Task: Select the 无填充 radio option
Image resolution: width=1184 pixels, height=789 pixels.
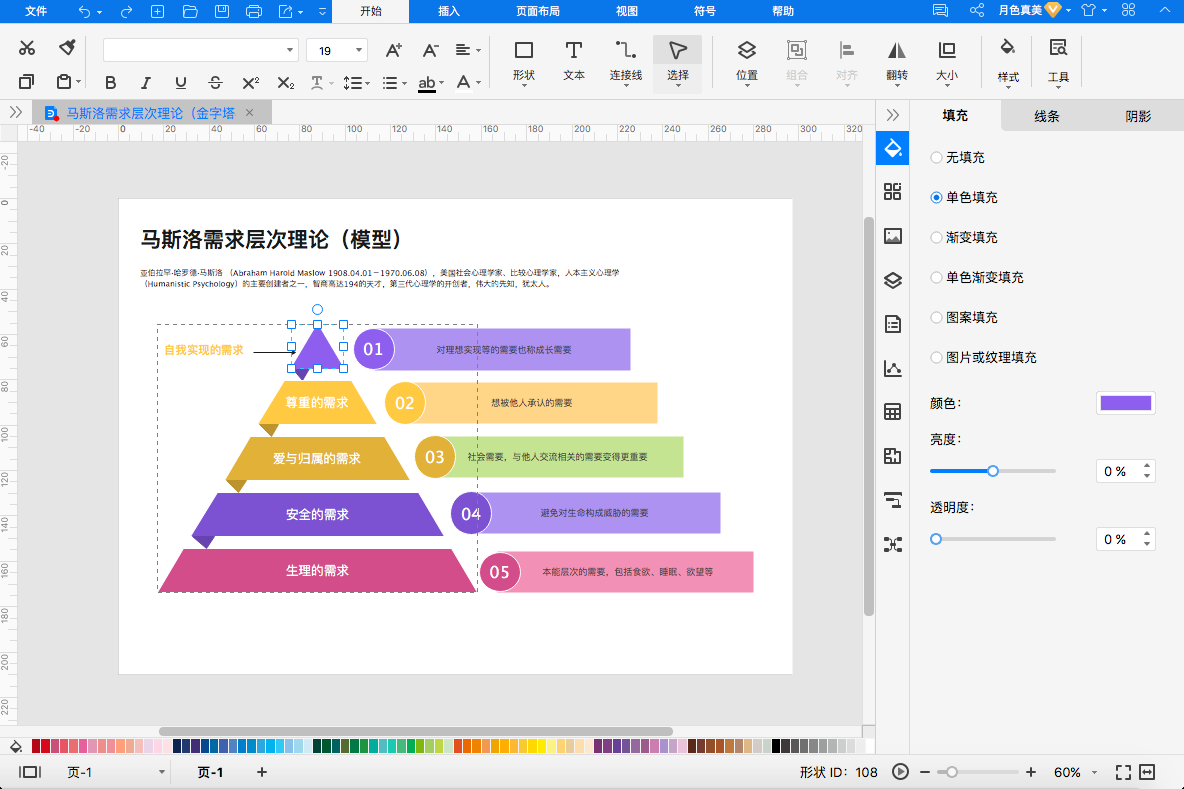Action: click(936, 158)
